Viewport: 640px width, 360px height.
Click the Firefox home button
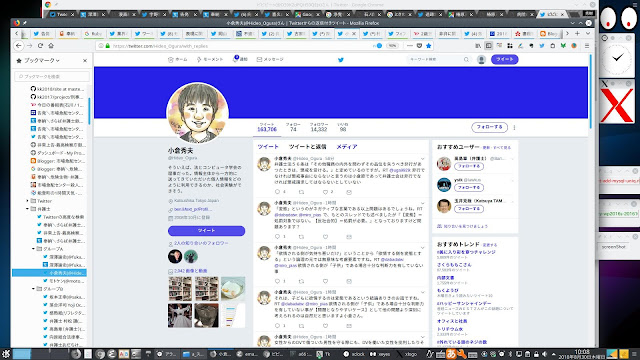51,46
